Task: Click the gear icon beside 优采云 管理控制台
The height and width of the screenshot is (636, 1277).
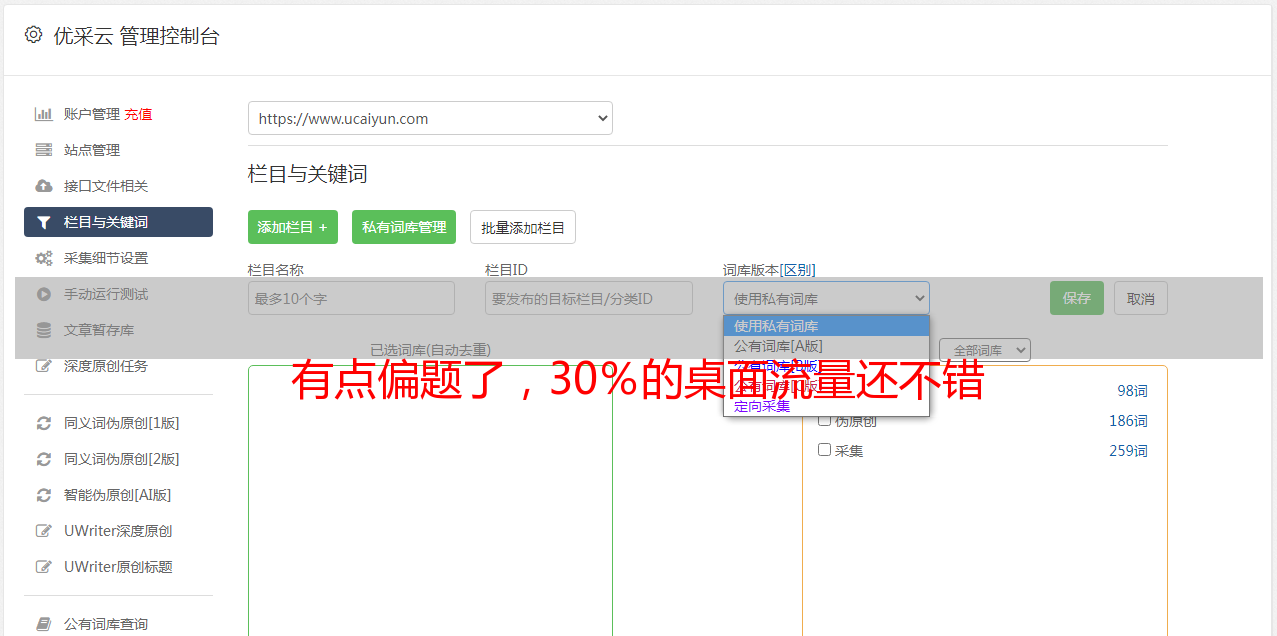Action: coord(33,35)
